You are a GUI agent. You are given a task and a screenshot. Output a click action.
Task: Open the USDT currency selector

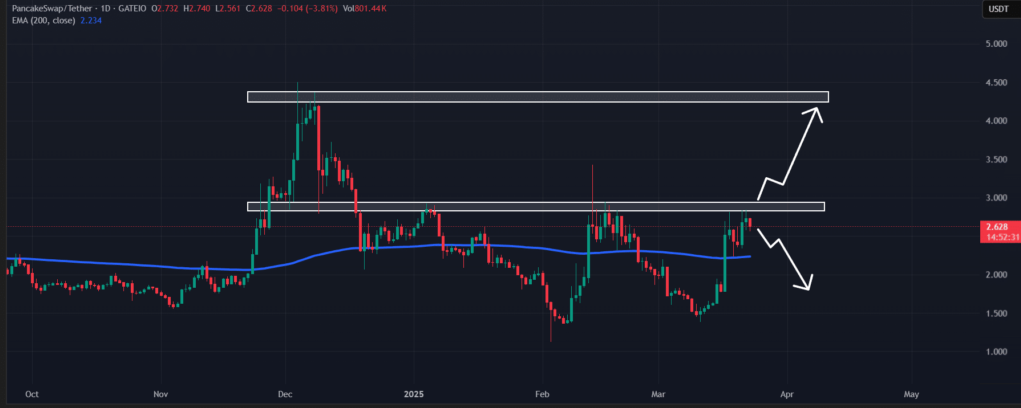pos(998,9)
